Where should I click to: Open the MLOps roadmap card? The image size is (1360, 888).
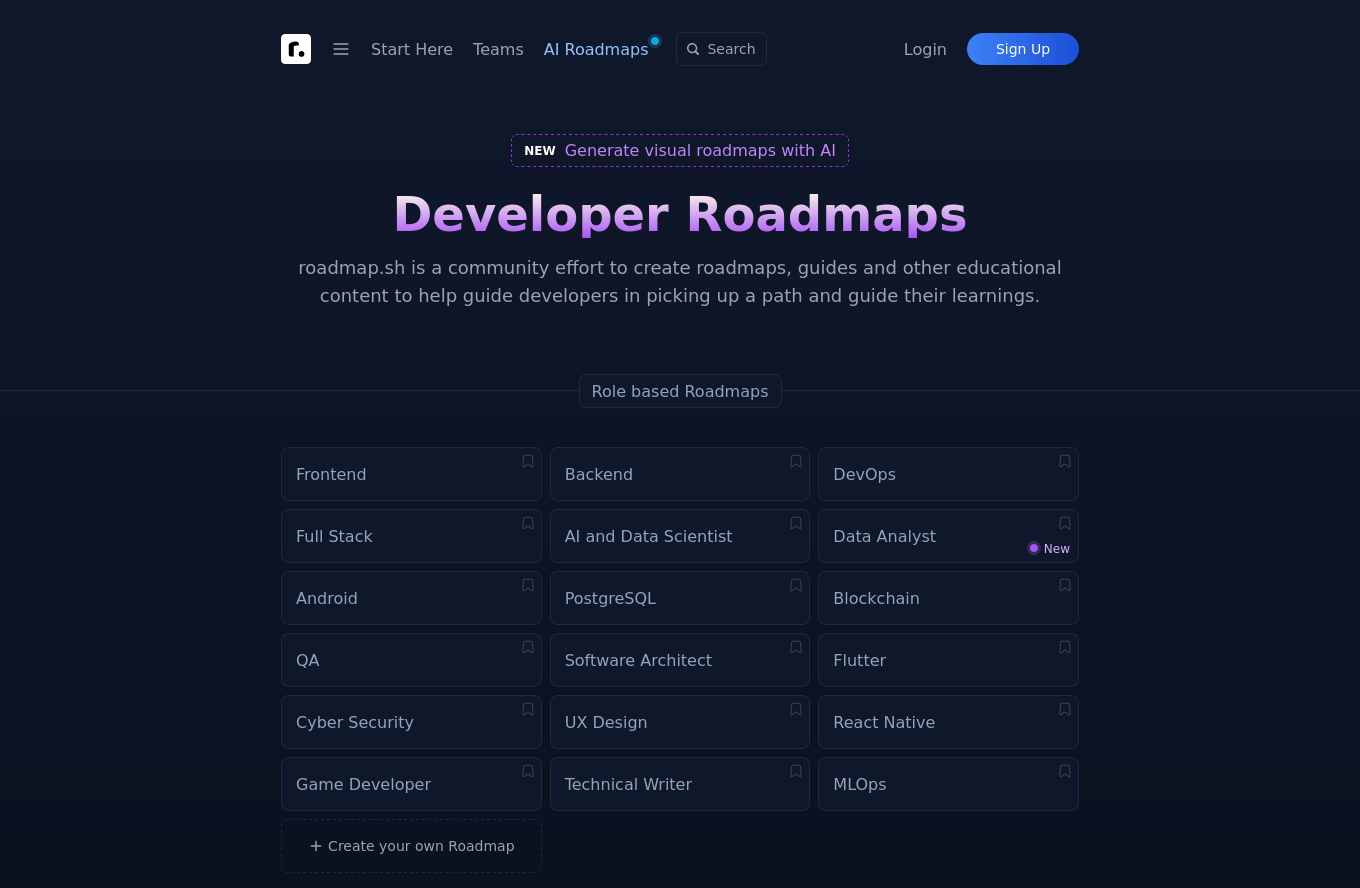click(x=948, y=784)
